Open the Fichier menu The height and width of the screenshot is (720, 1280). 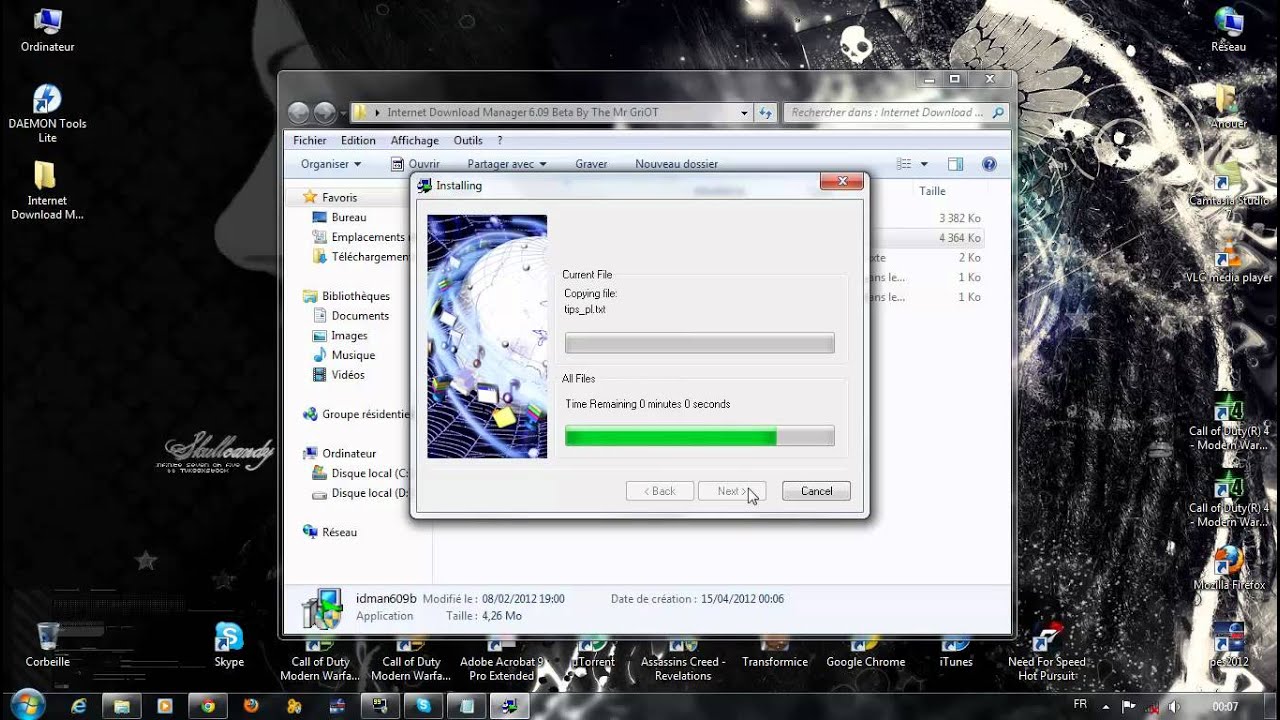pyautogui.click(x=310, y=141)
